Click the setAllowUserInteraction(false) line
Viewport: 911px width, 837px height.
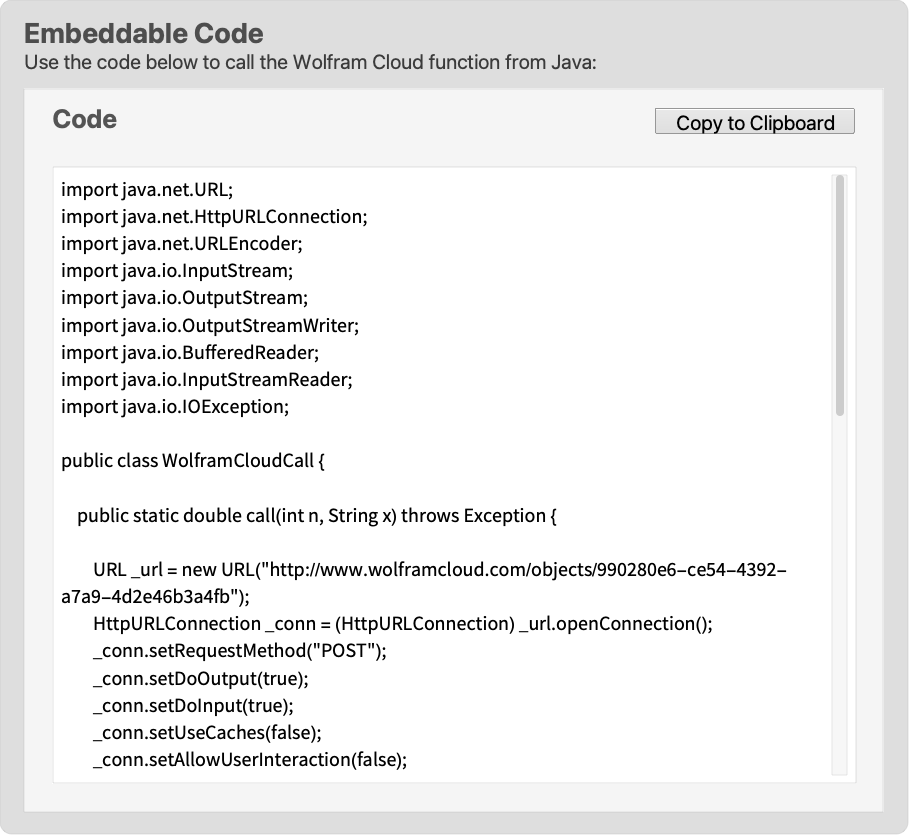(250, 760)
